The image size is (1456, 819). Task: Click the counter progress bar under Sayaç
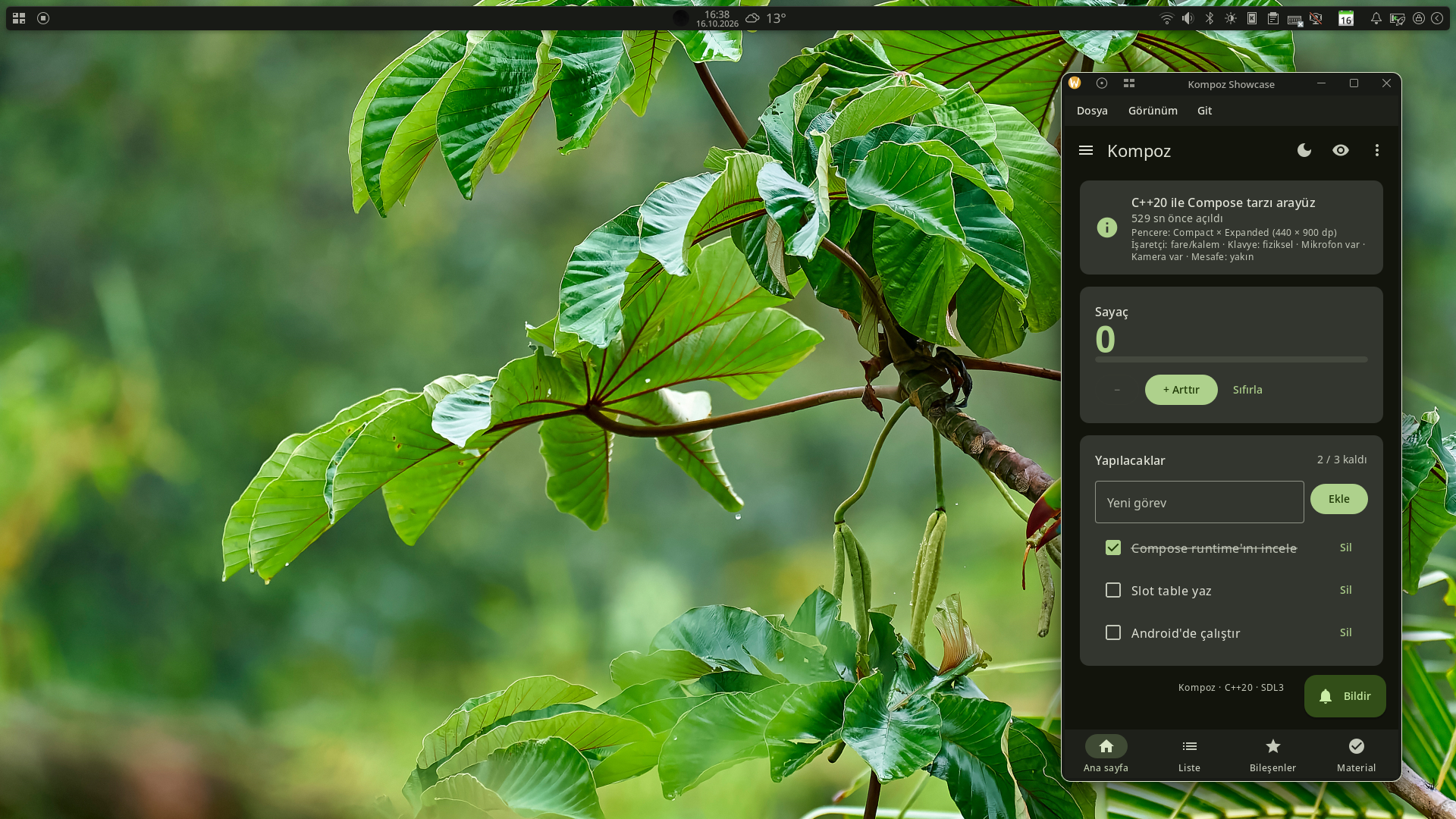[x=1232, y=359]
